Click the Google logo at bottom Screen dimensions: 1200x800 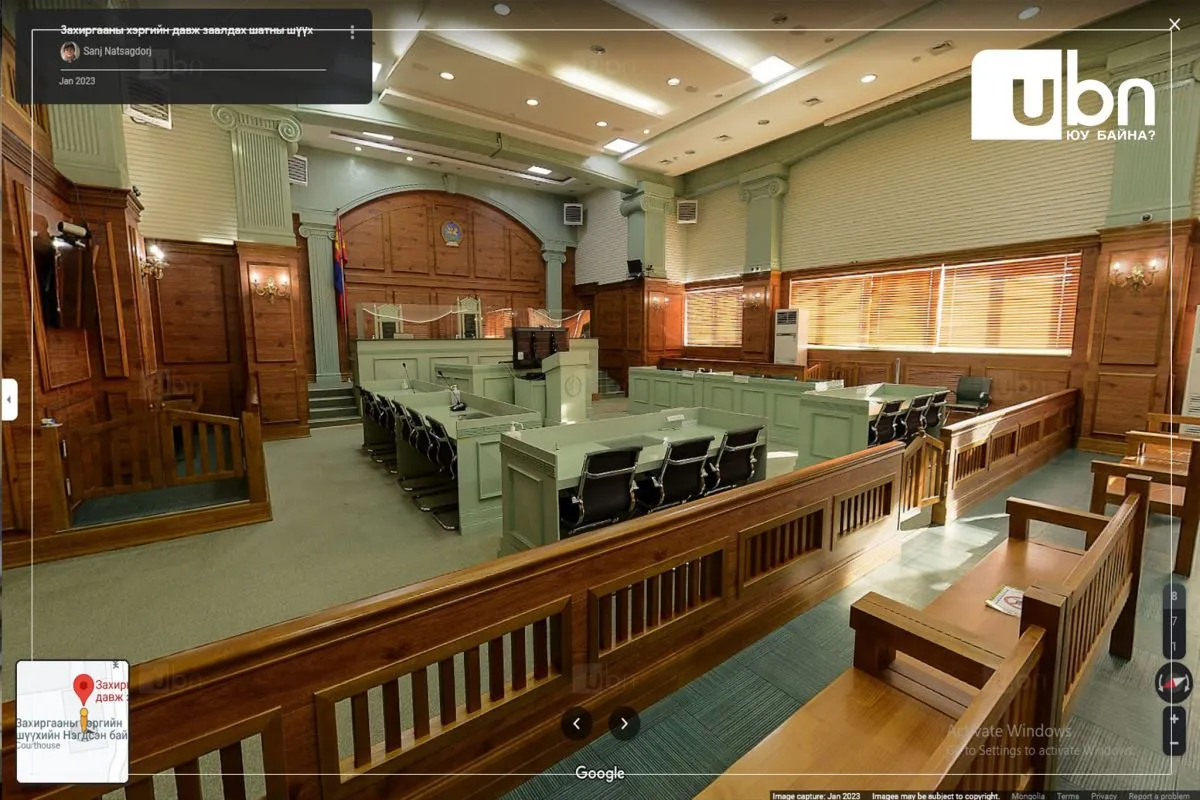point(600,773)
